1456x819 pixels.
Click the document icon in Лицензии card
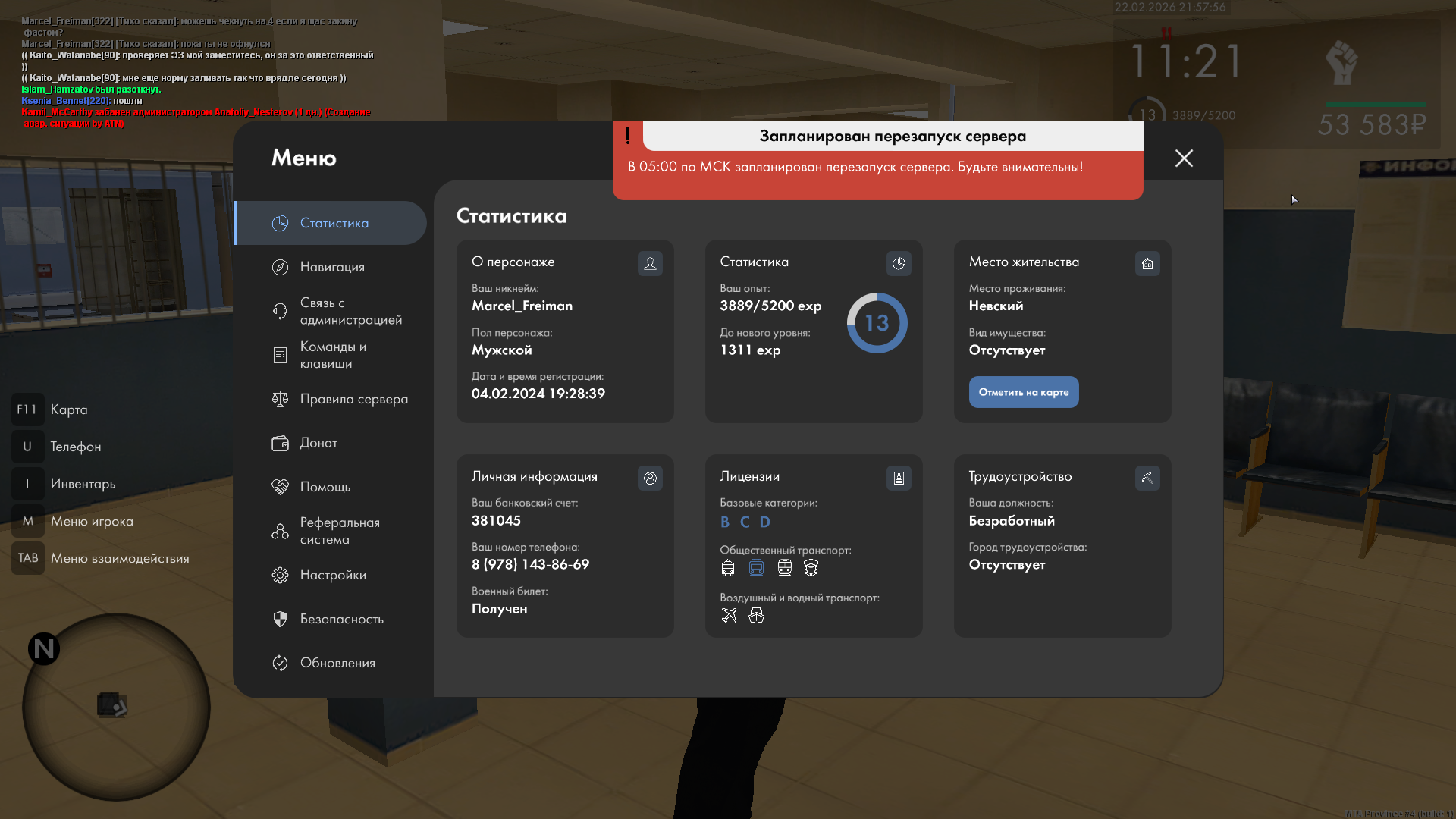(899, 478)
